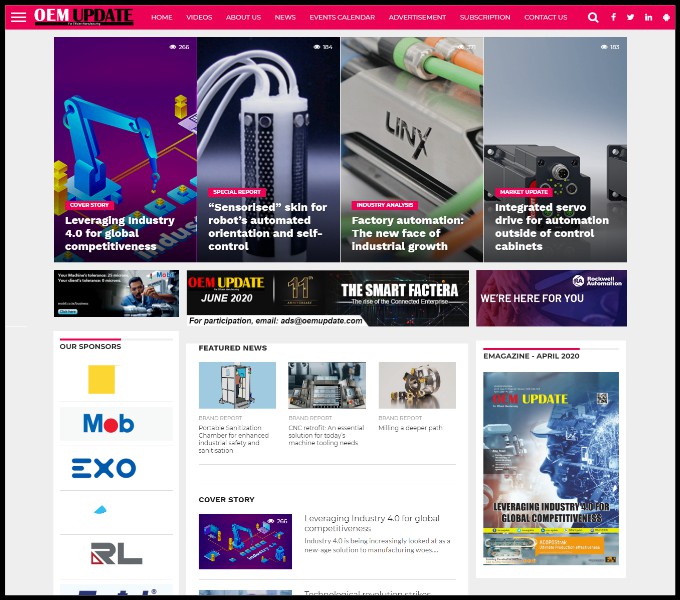Open the April 2020 eMagazine cover
The width and height of the screenshot is (680, 600).
coord(551,469)
